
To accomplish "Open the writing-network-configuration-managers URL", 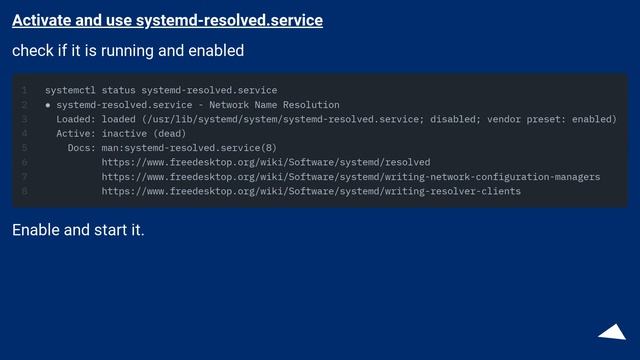I will (x=351, y=177).
